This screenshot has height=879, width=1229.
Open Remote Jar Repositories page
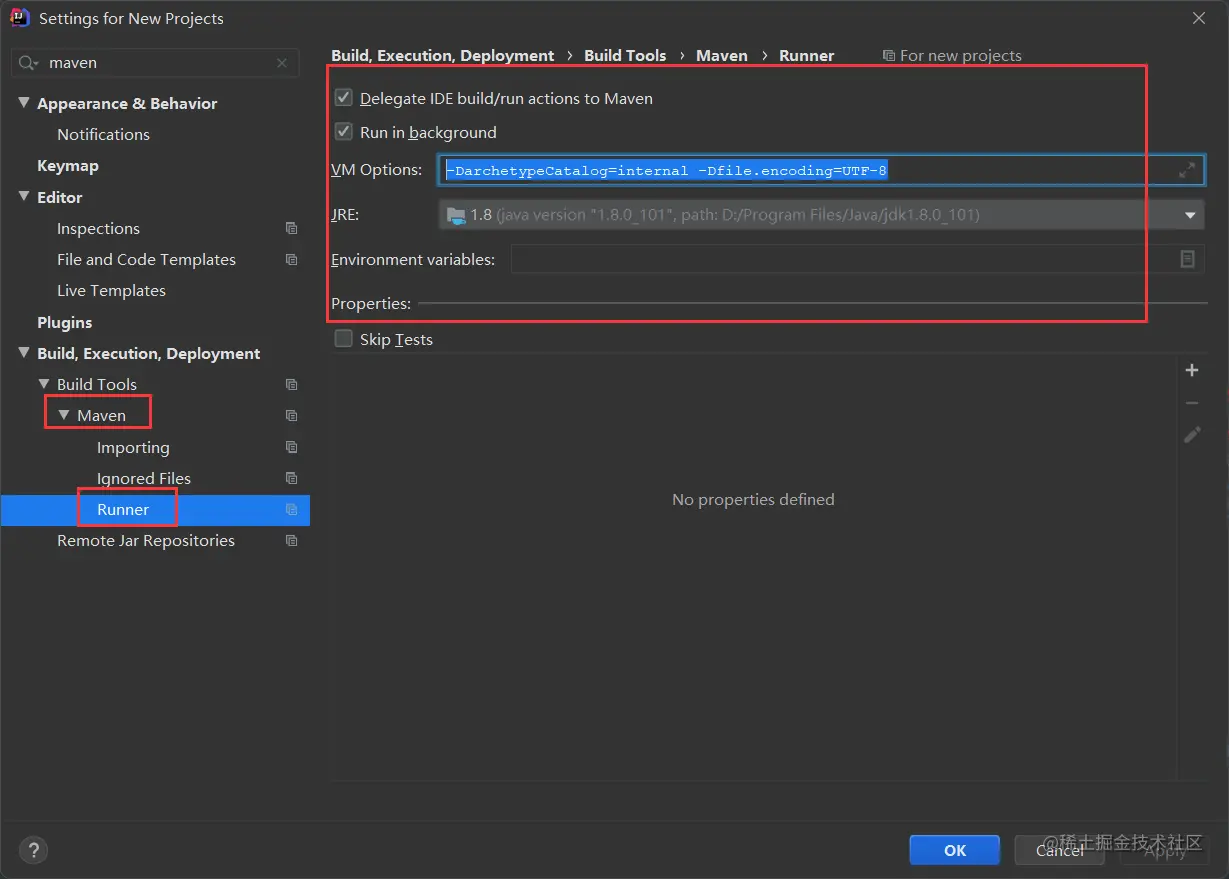pyautogui.click(x=146, y=541)
